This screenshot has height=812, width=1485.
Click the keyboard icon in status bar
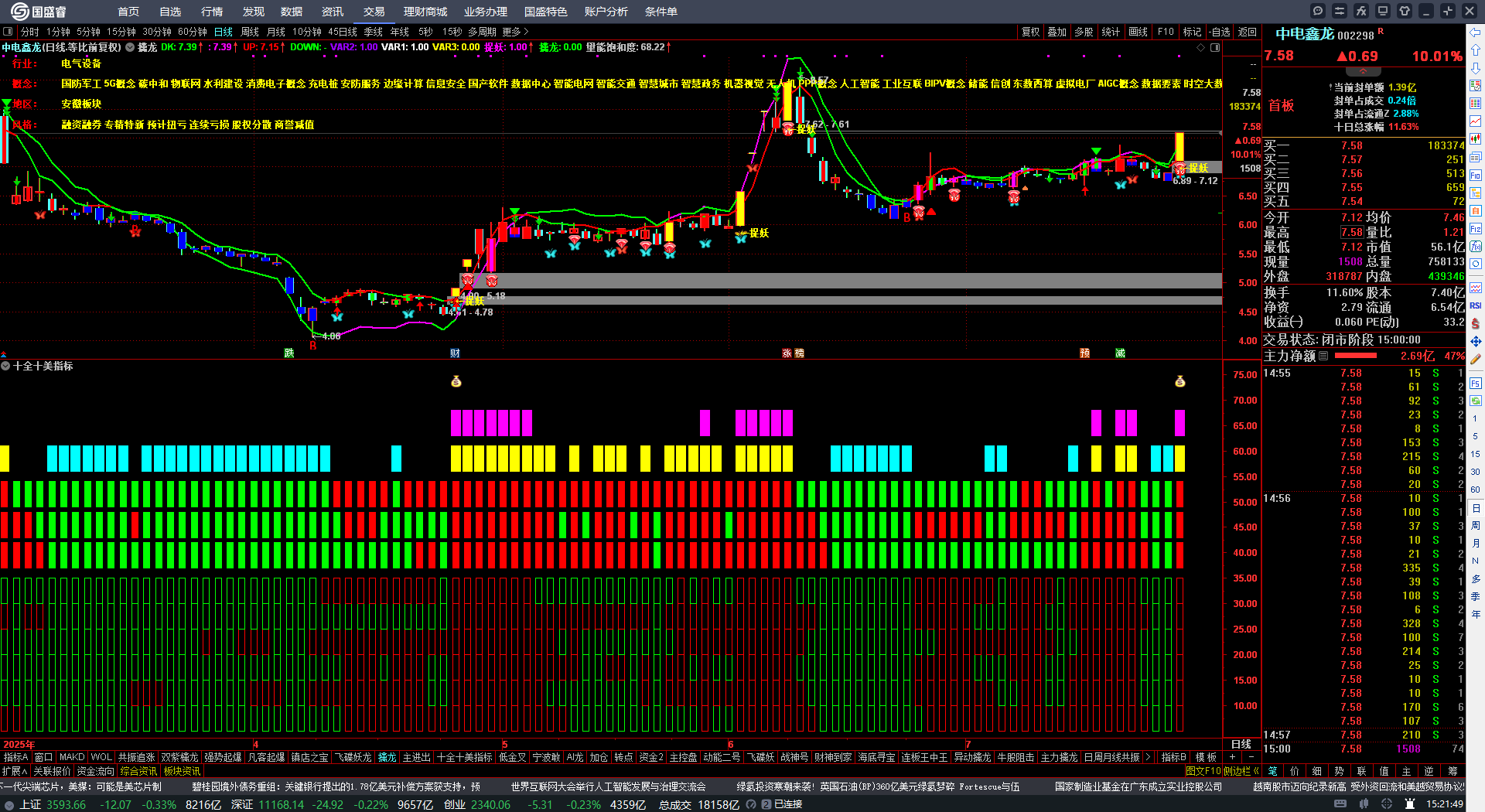point(1340,804)
